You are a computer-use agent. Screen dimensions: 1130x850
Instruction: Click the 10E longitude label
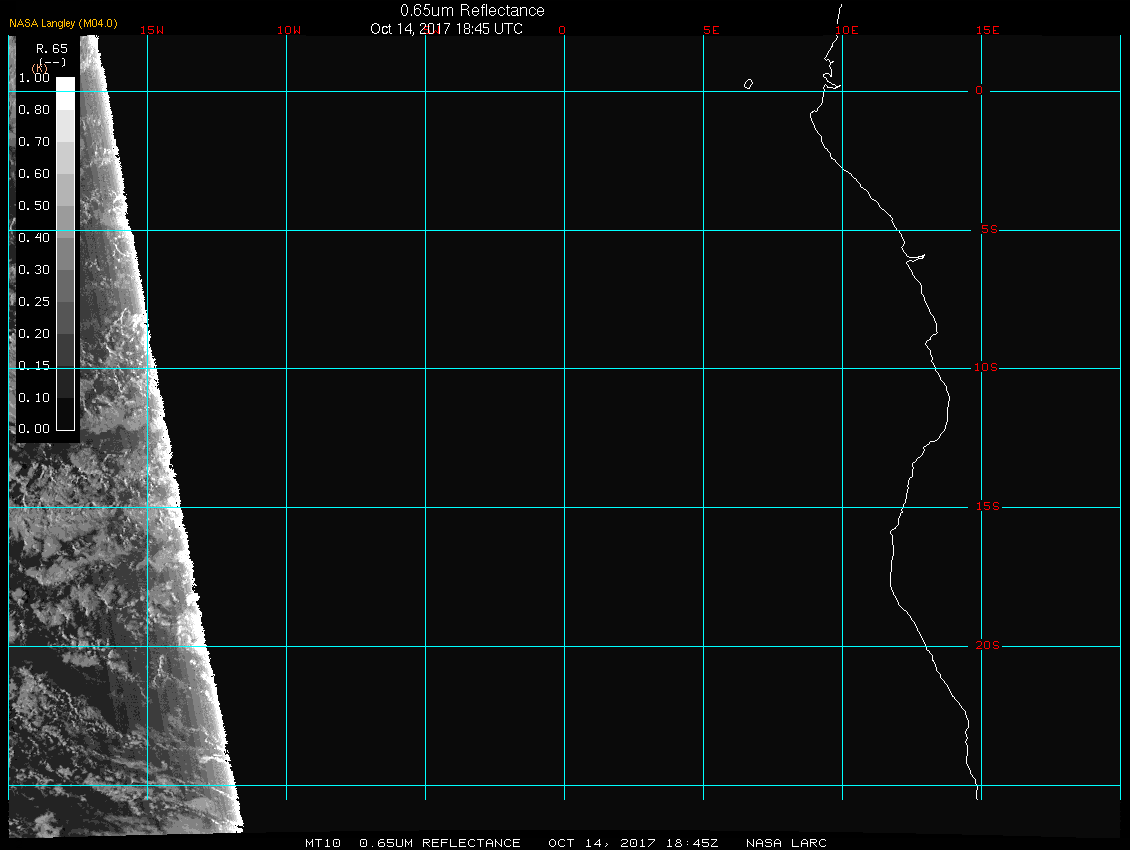coord(847,30)
